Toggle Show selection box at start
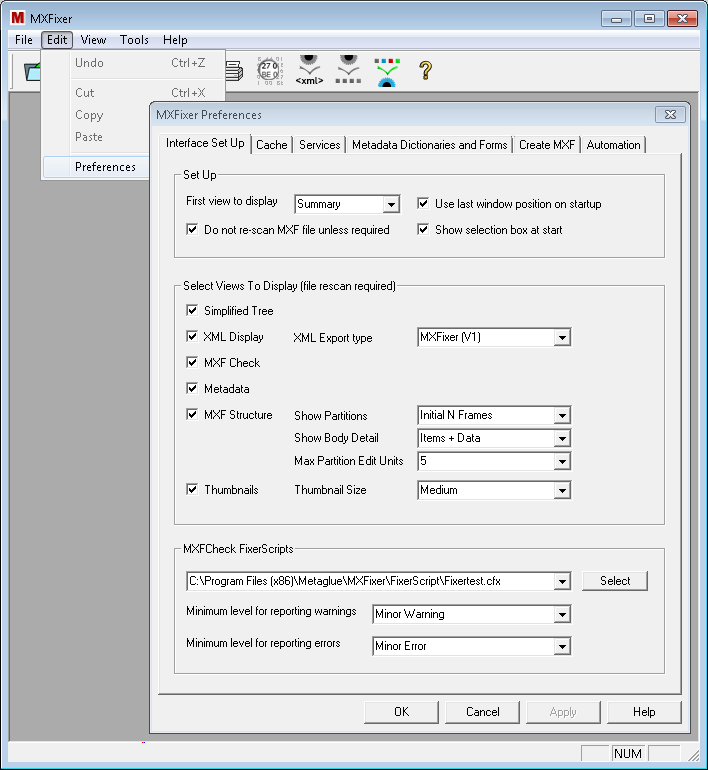 423,229
